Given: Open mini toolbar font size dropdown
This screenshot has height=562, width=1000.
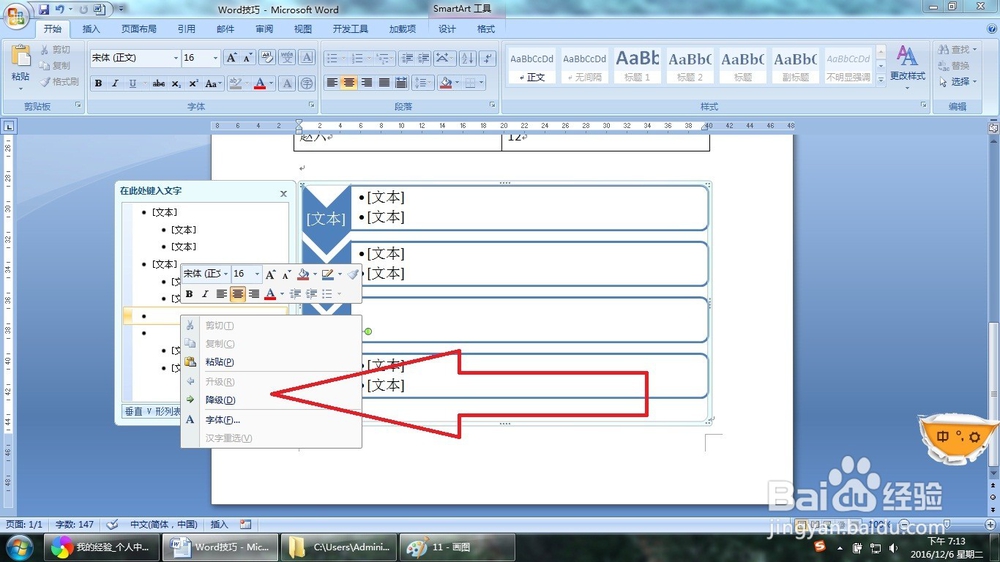Looking at the screenshot, I should 257,274.
